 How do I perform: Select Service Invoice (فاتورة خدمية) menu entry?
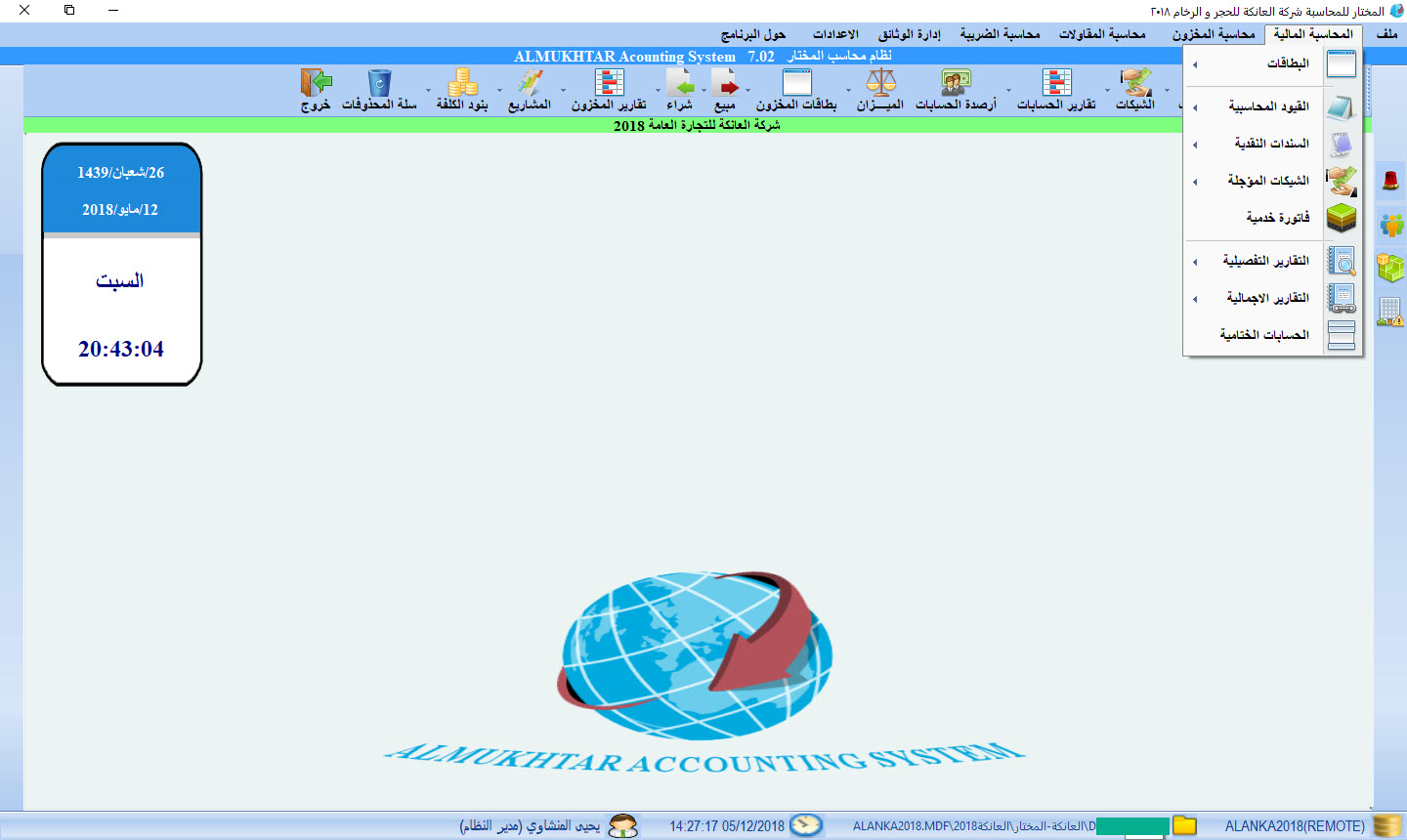pos(1277,218)
